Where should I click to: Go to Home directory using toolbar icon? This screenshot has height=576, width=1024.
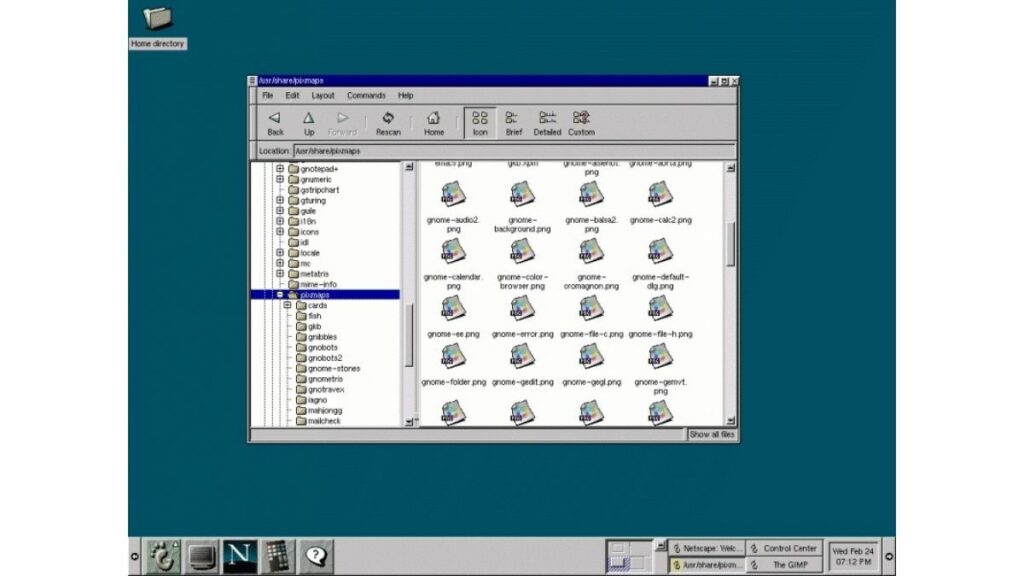pyautogui.click(x=434, y=120)
